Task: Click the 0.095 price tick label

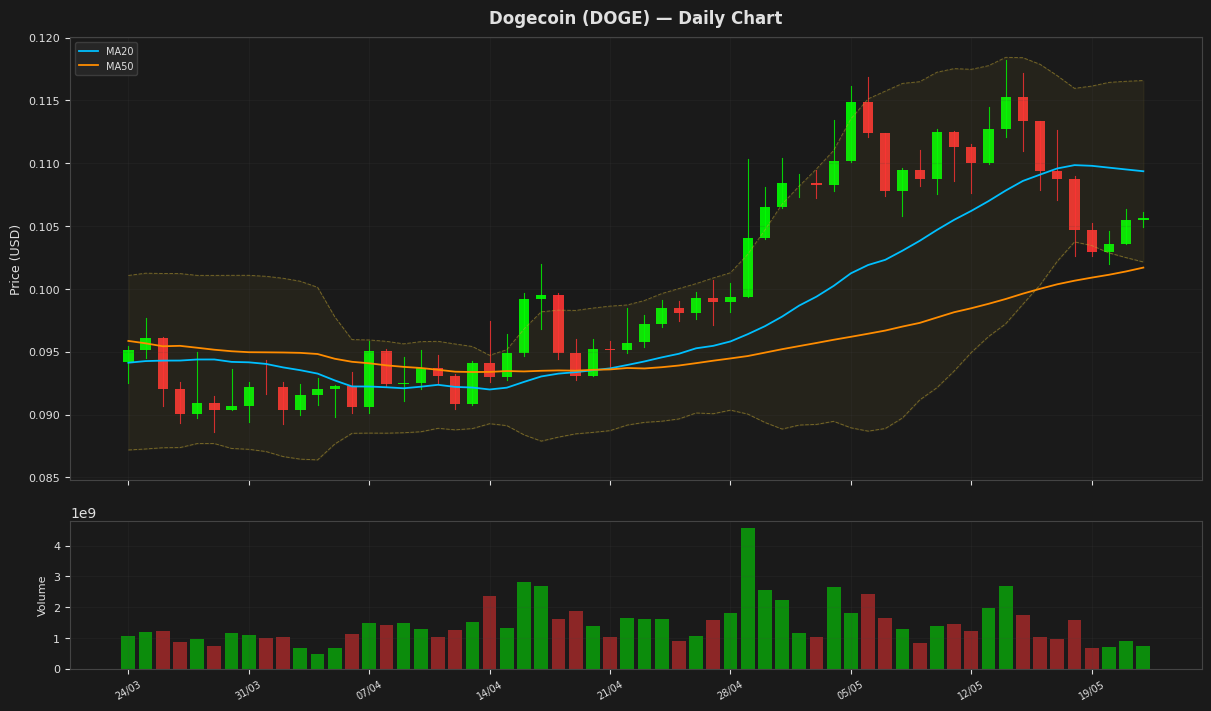Action: [x=44, y=352]
